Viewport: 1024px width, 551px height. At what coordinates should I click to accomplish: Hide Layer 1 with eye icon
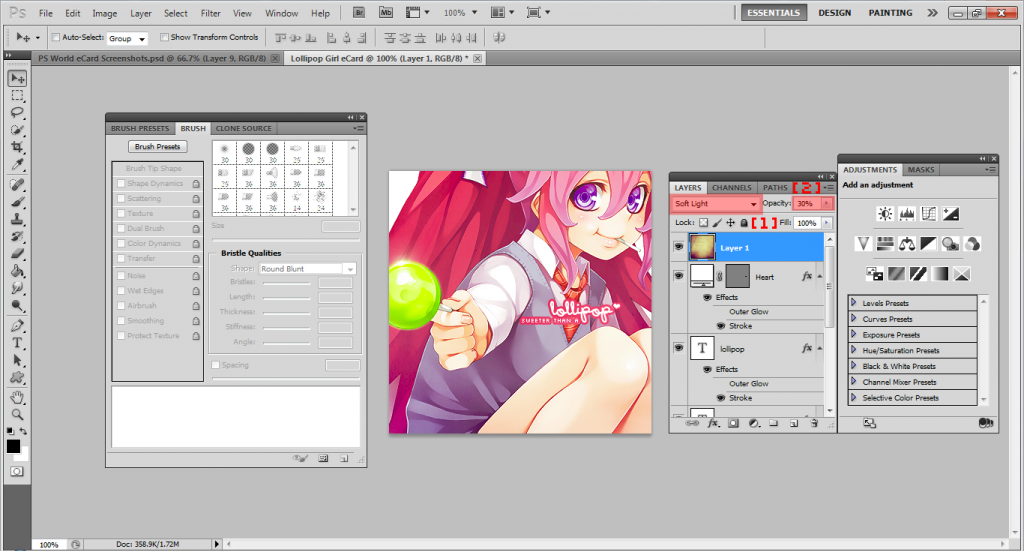[679, 247]
